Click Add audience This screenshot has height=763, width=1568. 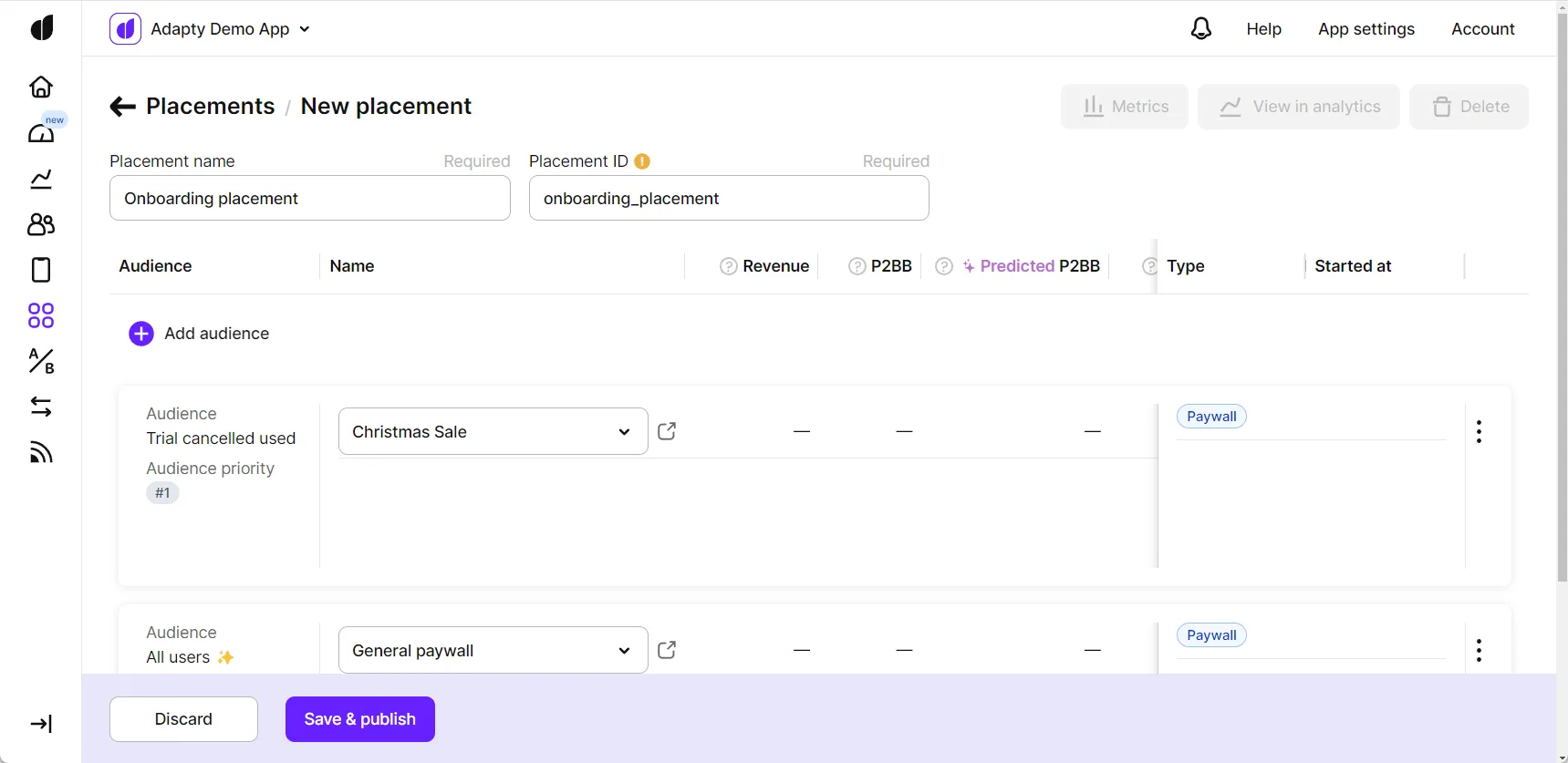pyautogui.click(x=199, y=334)
